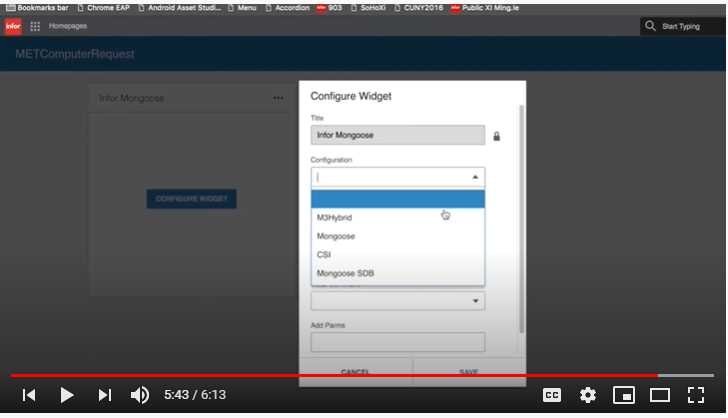Screen dimensions: 728x418
Task: Click Homepages in the top bar
Action: pos(68,26)
